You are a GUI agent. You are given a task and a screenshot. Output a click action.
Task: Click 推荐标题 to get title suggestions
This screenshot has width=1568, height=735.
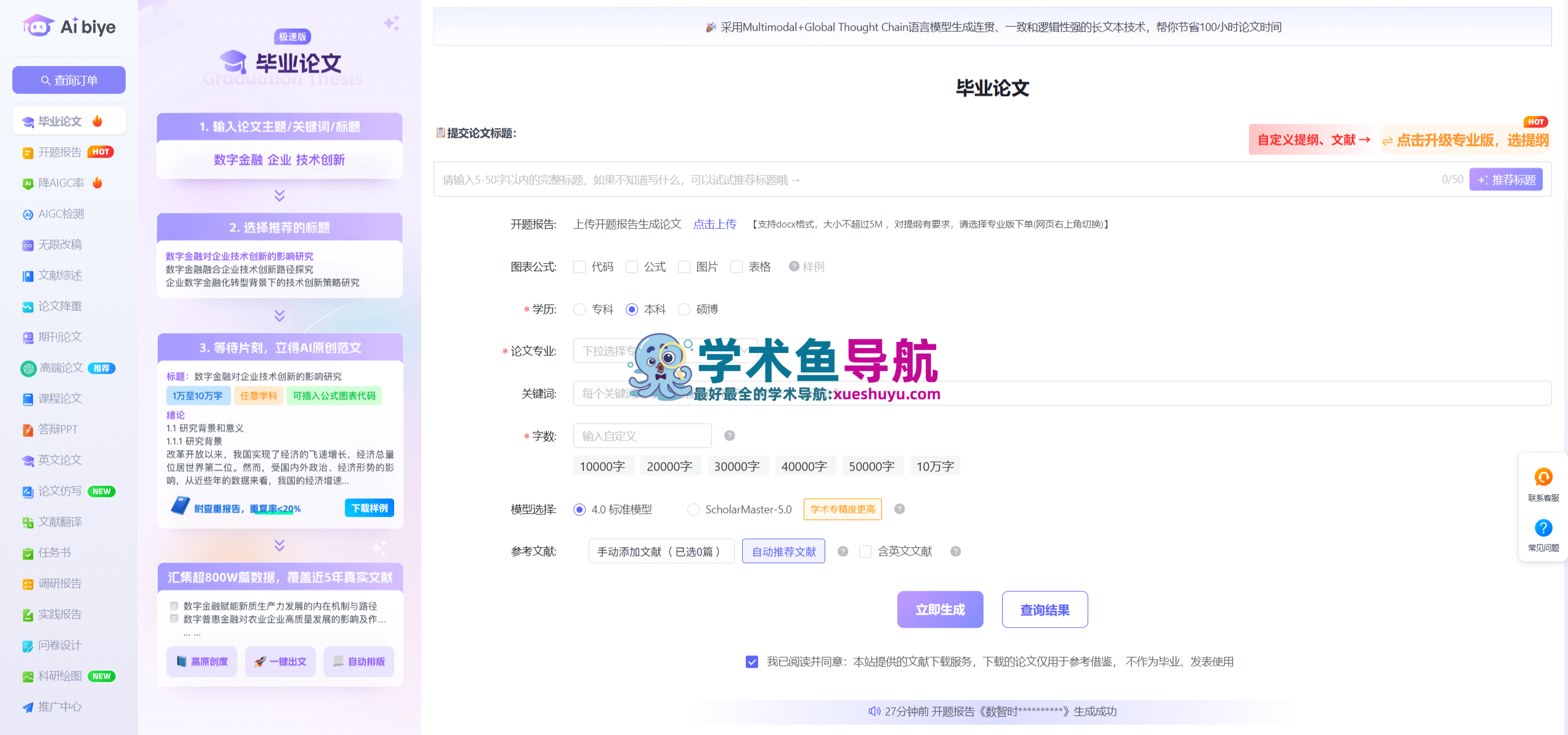pyautogui.click(x=1506, y=179)
